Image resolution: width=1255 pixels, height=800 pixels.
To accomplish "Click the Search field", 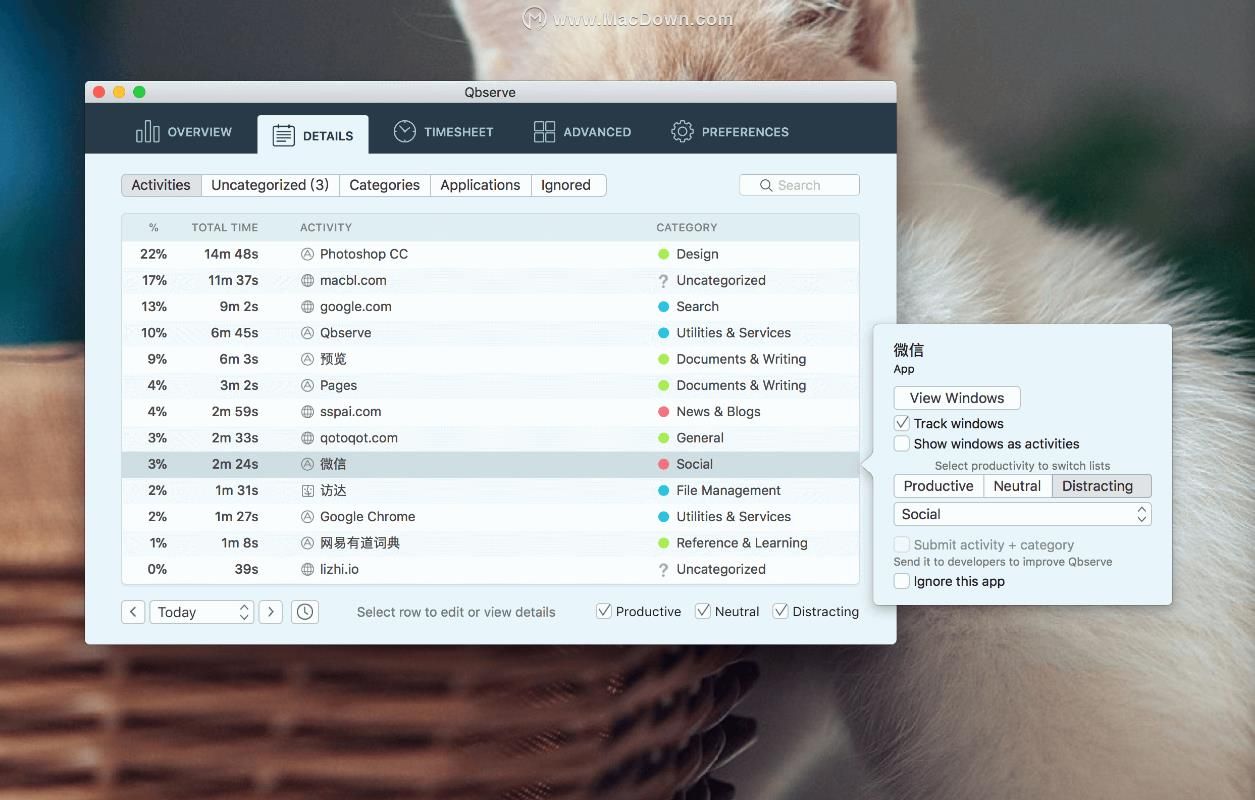I will click(x=799, y=185).
